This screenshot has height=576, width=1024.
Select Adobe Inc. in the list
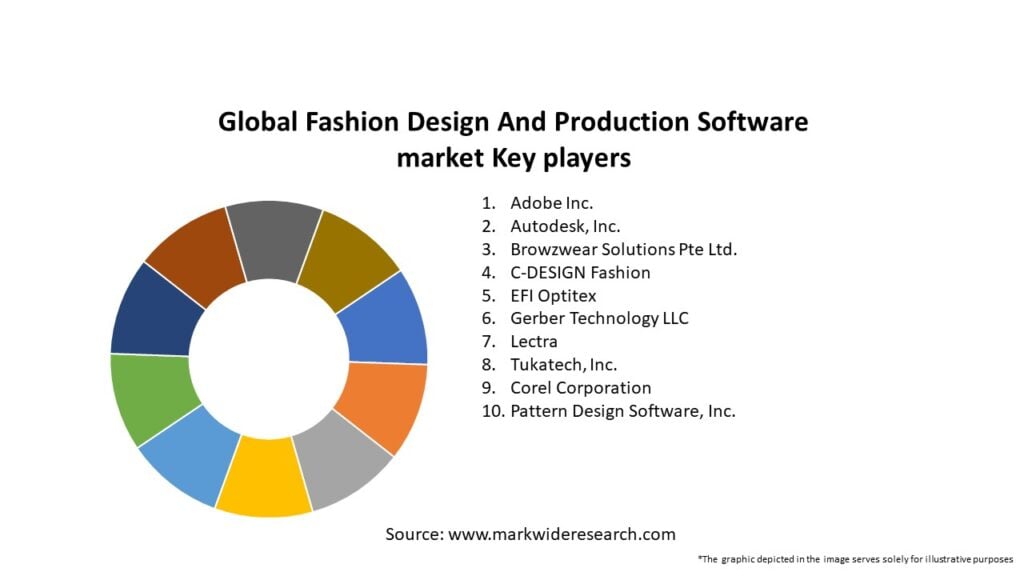point(551,203)
